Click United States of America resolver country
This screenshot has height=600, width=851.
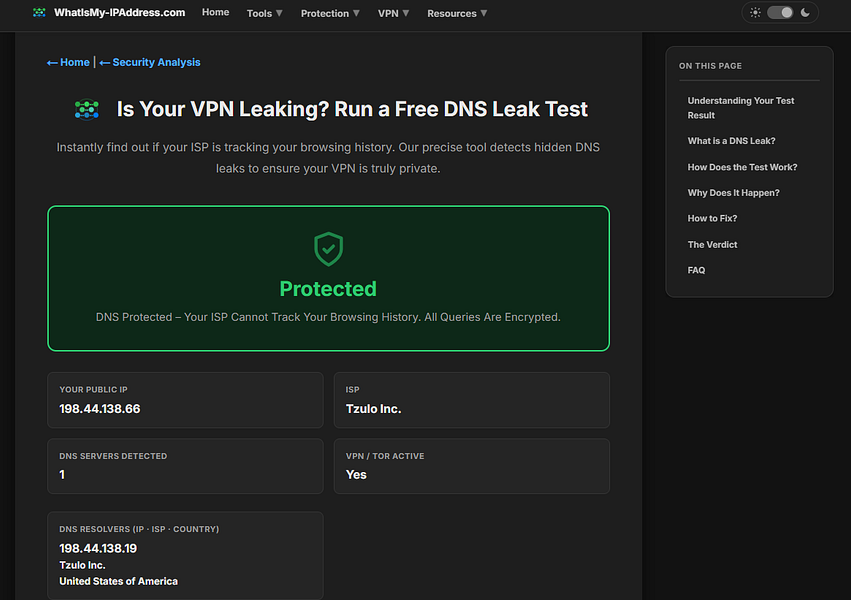(x=118, y=582)
